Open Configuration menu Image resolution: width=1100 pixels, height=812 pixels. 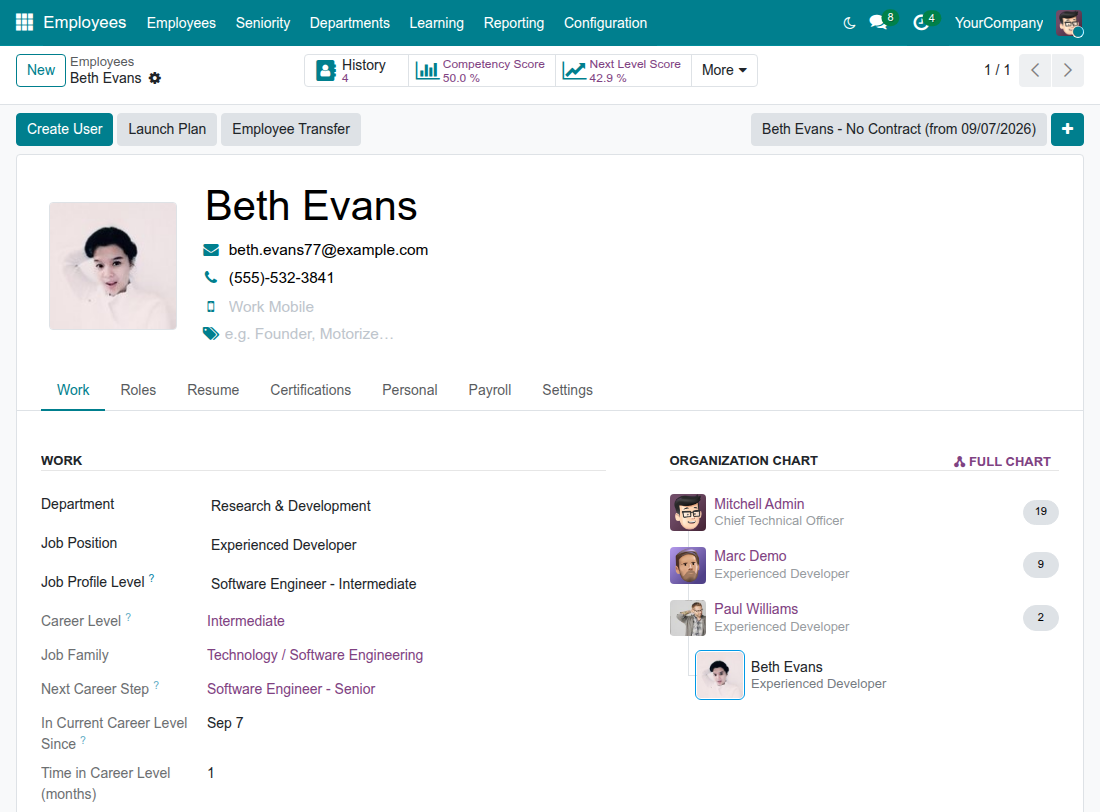[605, 23]
